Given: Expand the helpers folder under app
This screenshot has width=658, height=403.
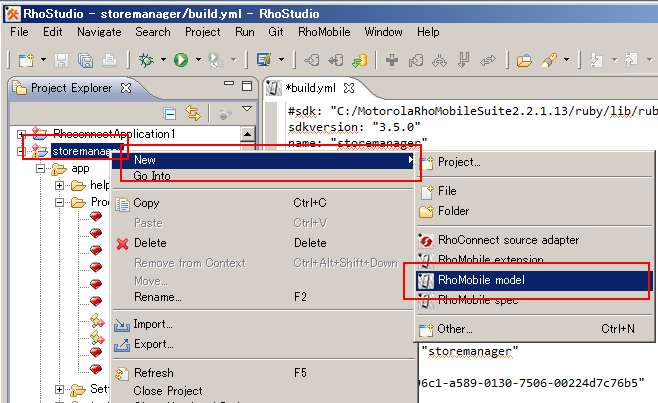Looking at the screenshot, I should [60, 185].
